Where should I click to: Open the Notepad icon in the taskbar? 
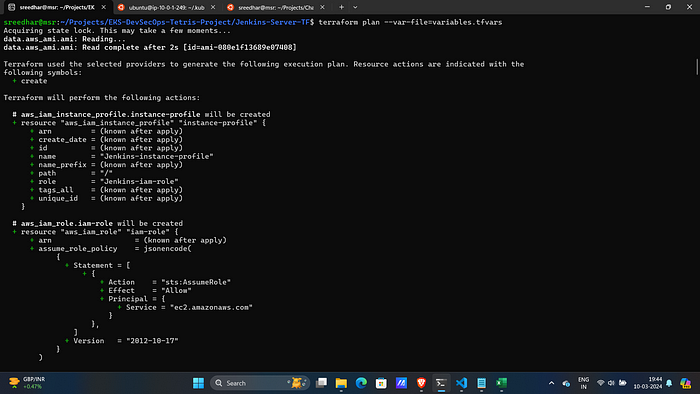[x=481, y=383]
